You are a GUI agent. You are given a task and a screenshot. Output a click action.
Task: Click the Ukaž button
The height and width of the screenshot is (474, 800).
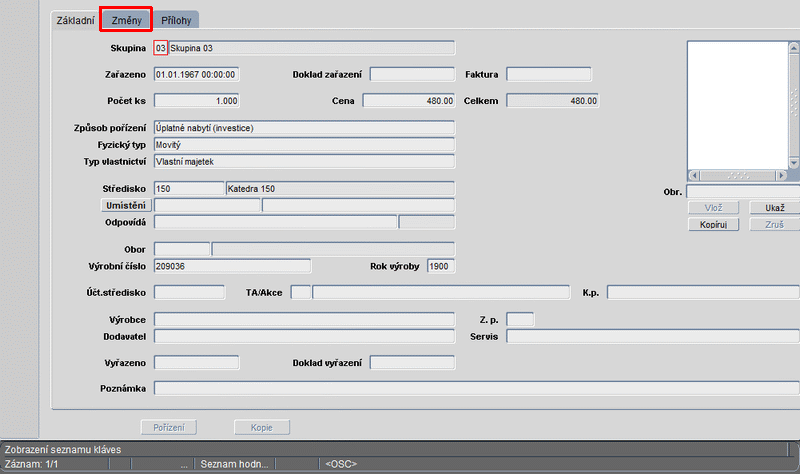tap(774, 208)
